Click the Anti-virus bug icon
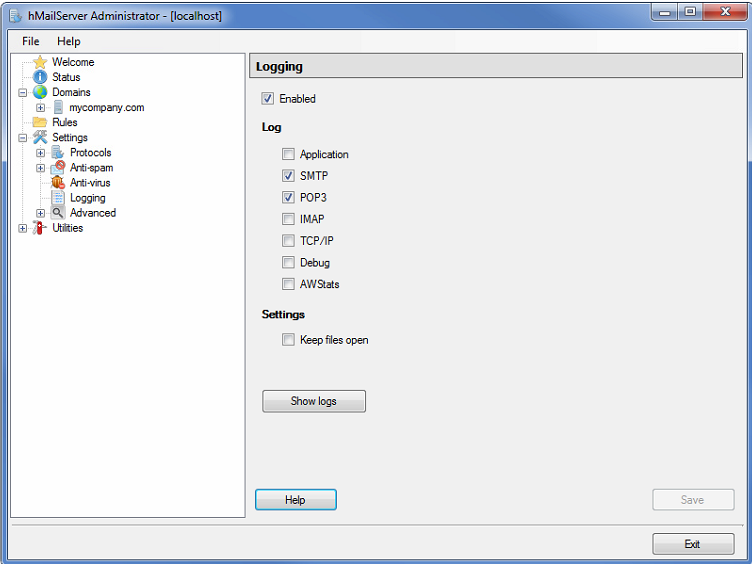This screenshot has width=752, height=564. [58, 183]
